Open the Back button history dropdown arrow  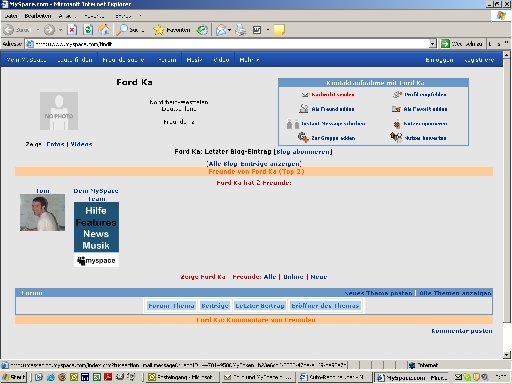tap(38, 30)
